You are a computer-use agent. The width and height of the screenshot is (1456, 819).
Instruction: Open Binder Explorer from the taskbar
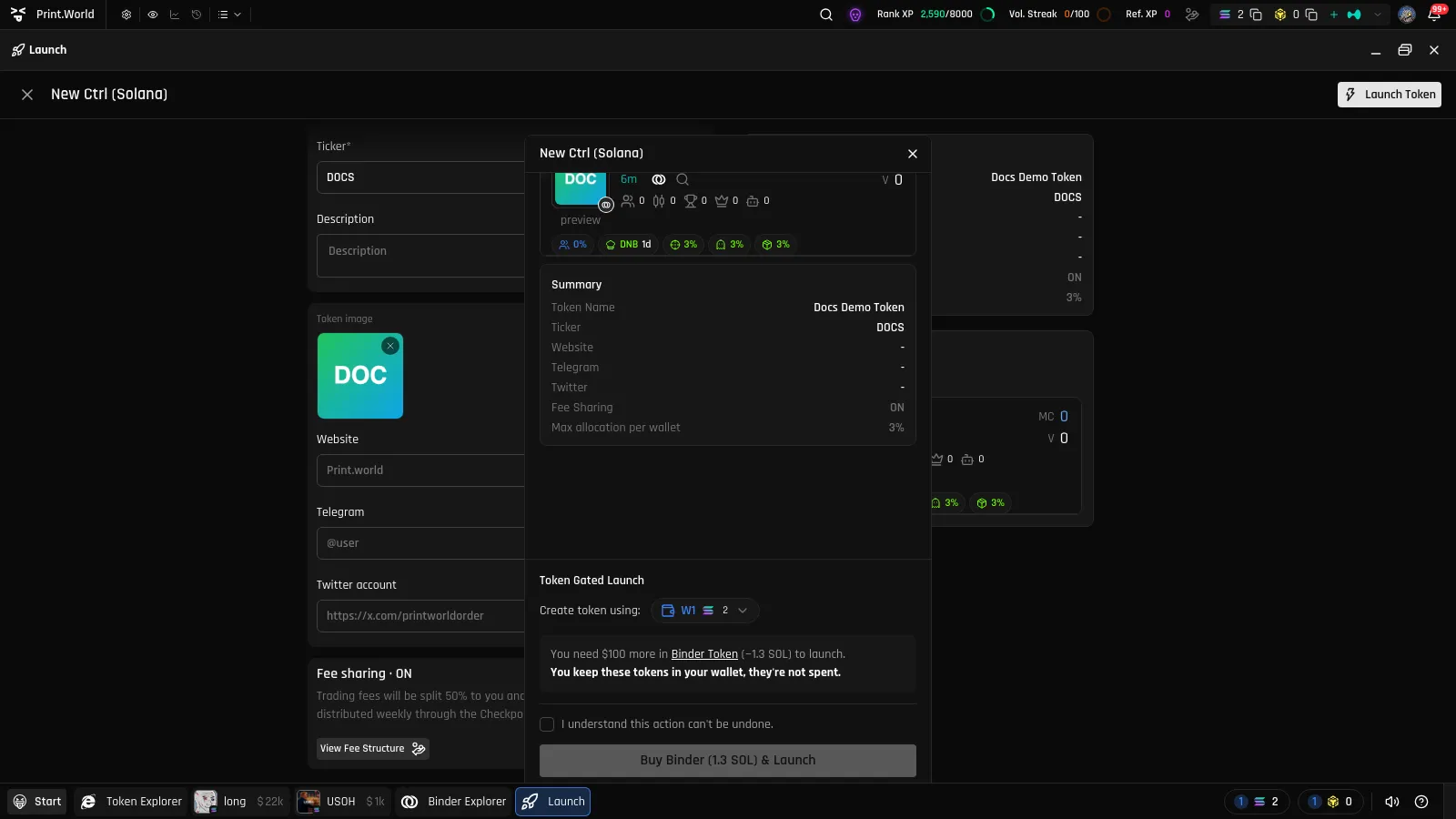coord(453,802)
